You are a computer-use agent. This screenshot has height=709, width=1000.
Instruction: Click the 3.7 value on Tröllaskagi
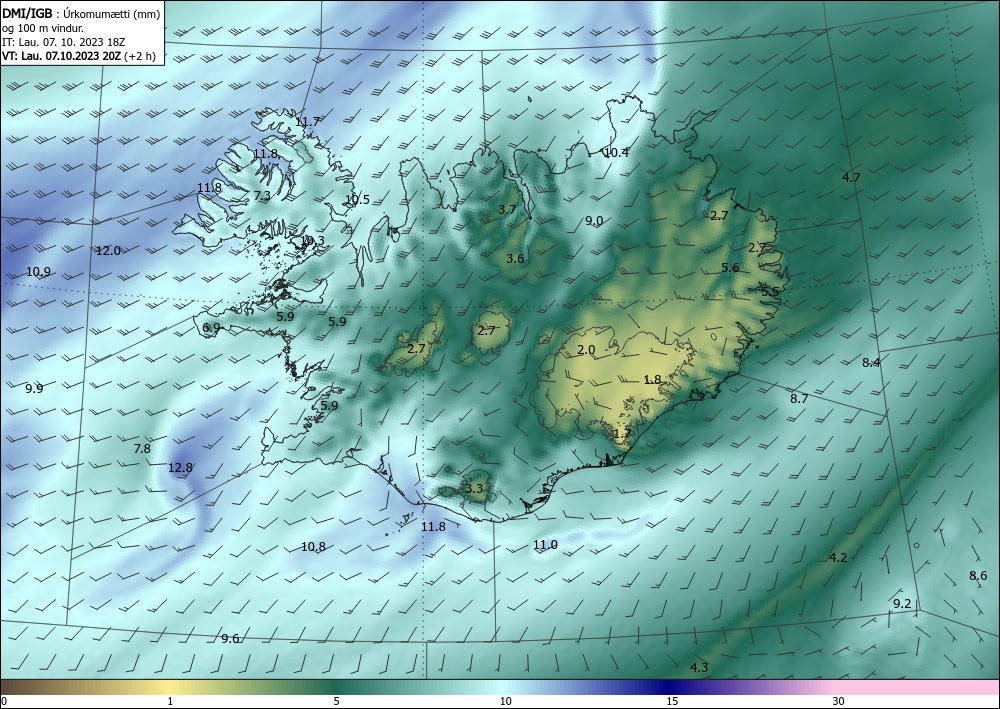507,209
